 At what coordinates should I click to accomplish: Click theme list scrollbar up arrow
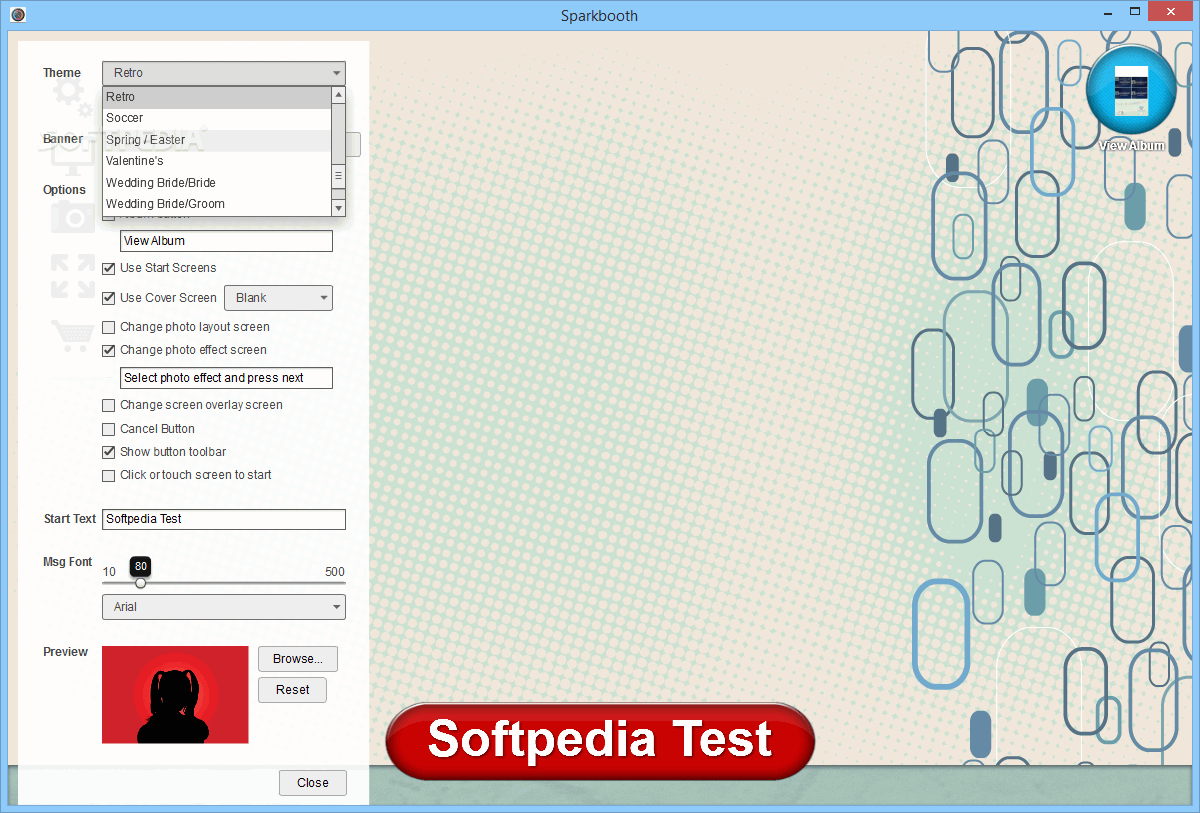[x=338, y=95]
